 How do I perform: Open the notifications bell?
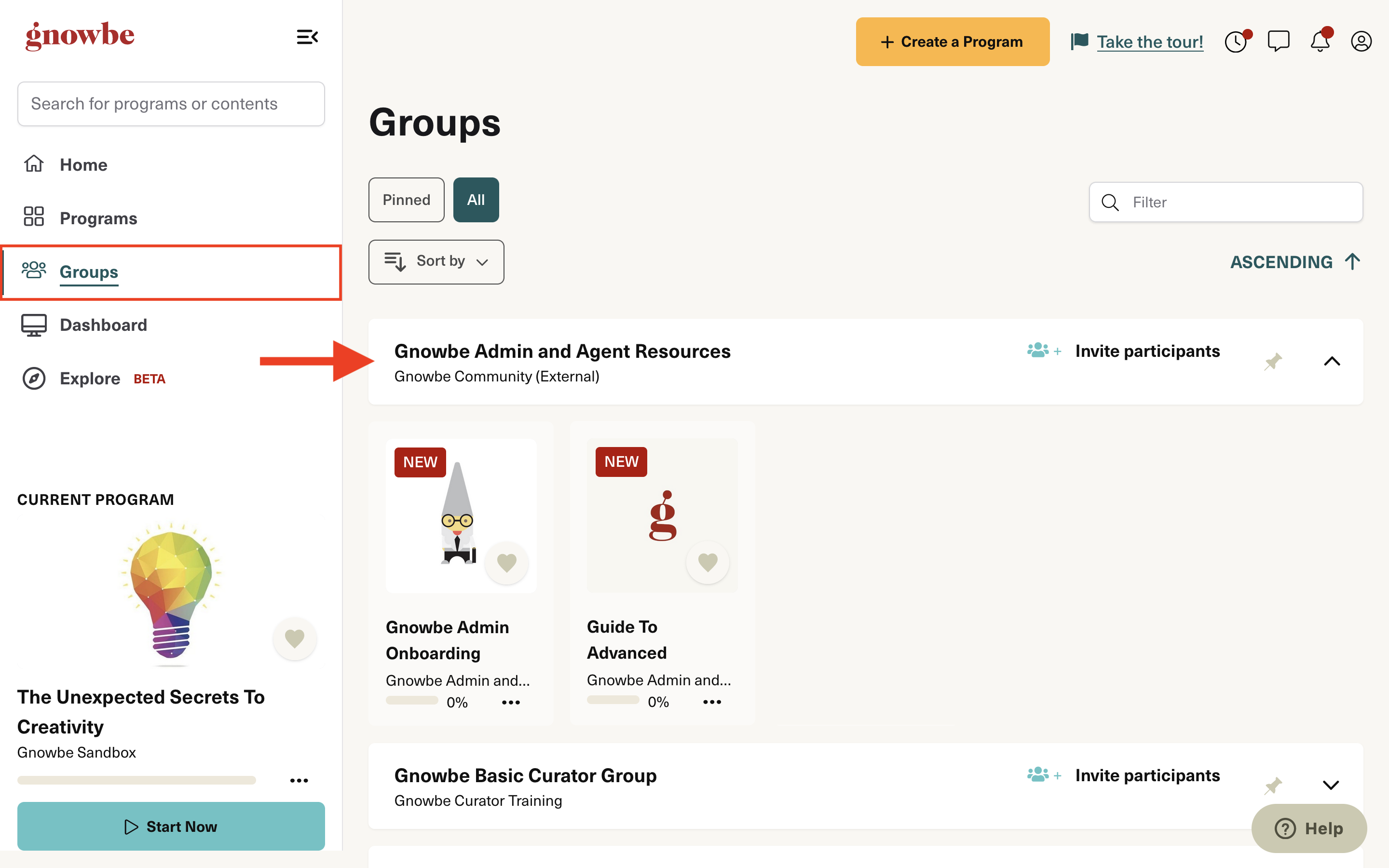[1321, 41]
